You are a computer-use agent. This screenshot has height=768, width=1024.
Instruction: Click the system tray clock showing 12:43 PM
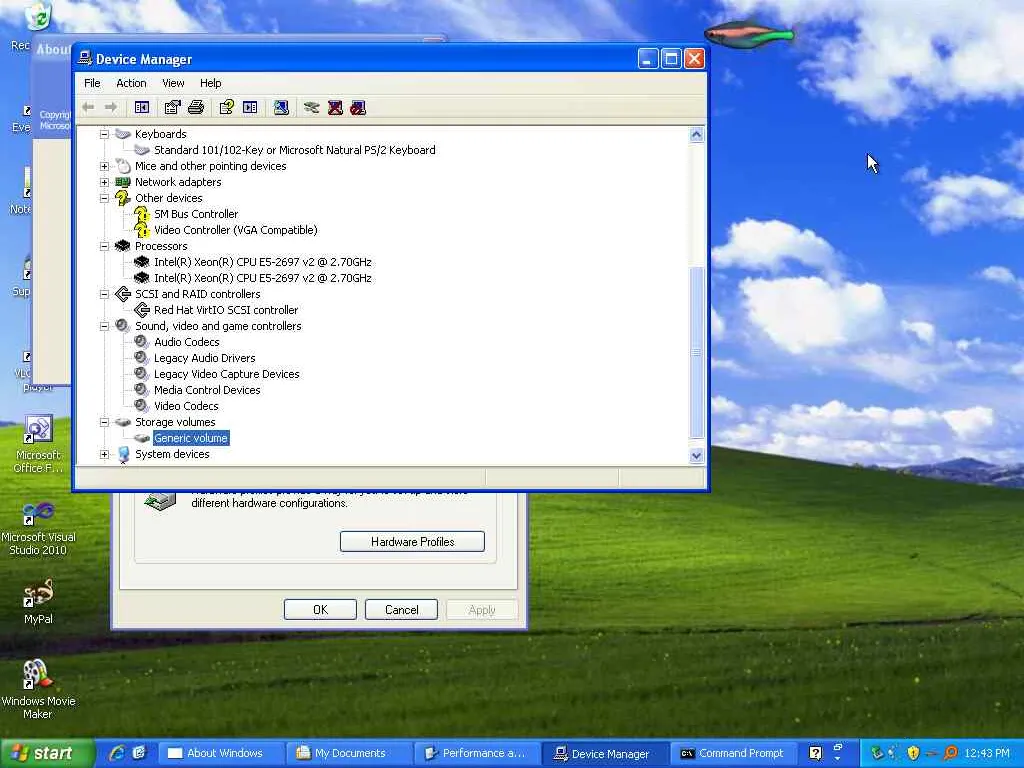point(987,753)
